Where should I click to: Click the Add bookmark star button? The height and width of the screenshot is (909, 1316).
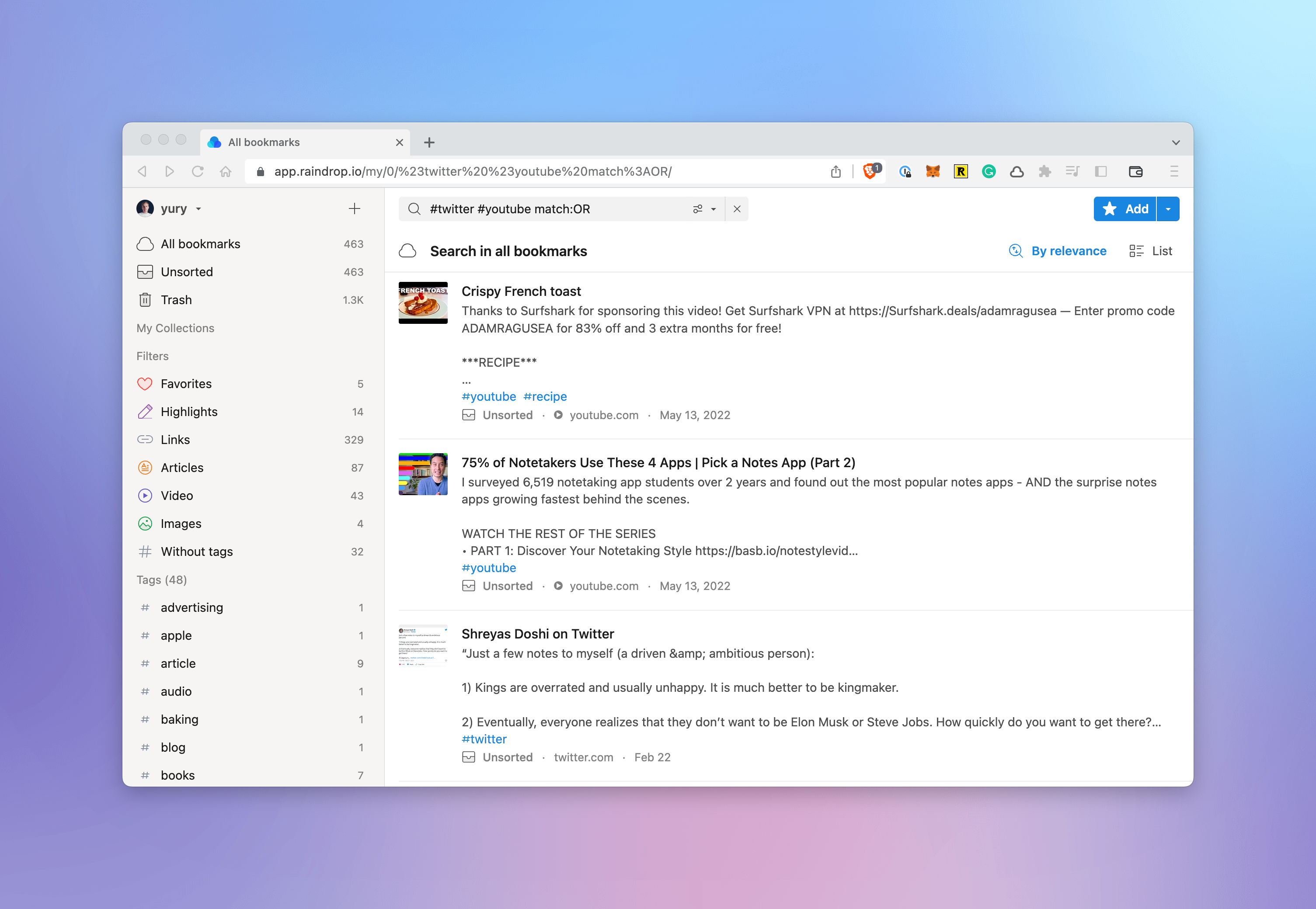tap(1122, 209)
